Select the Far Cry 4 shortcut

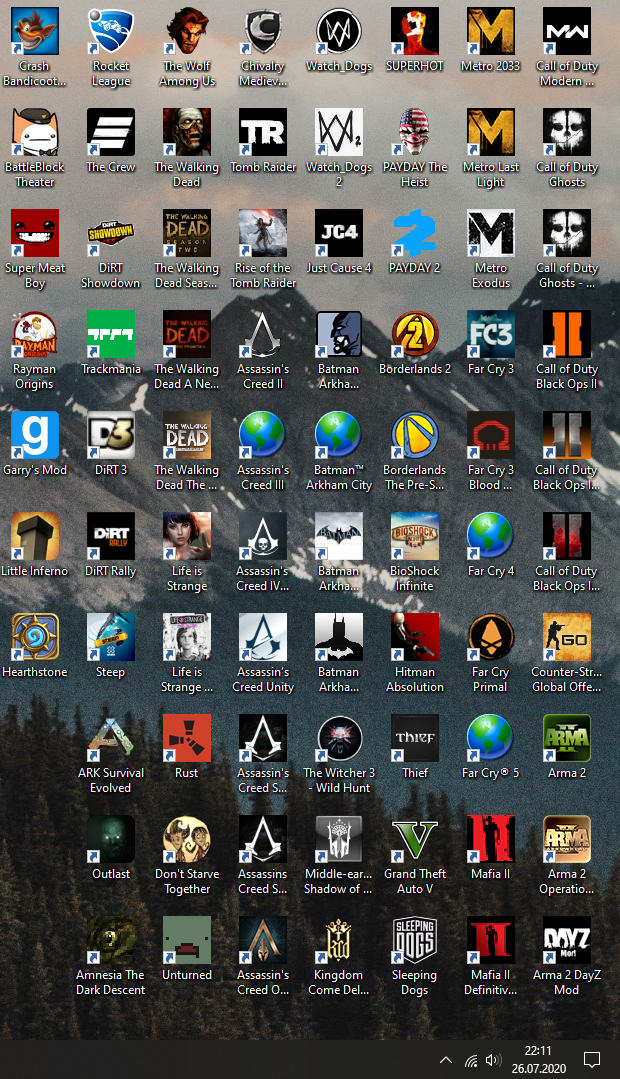491,537
